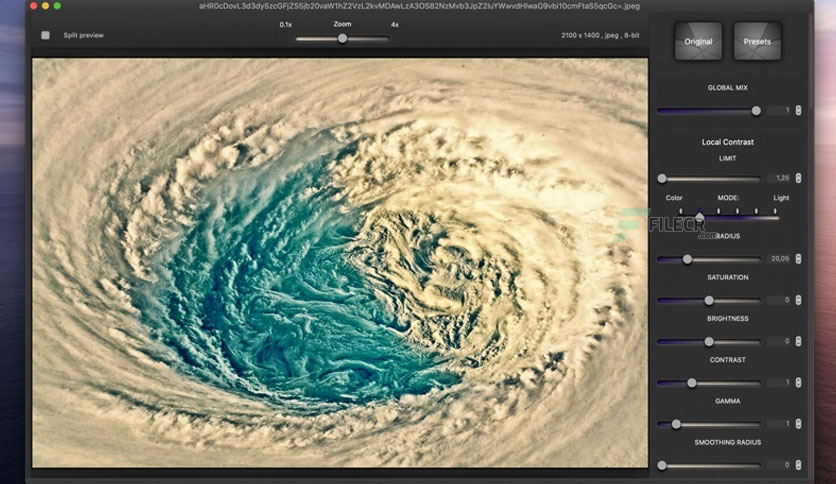The image size is (836, 484).
Task: Click the Global Mix slider handle
Action: pos(756,111)
